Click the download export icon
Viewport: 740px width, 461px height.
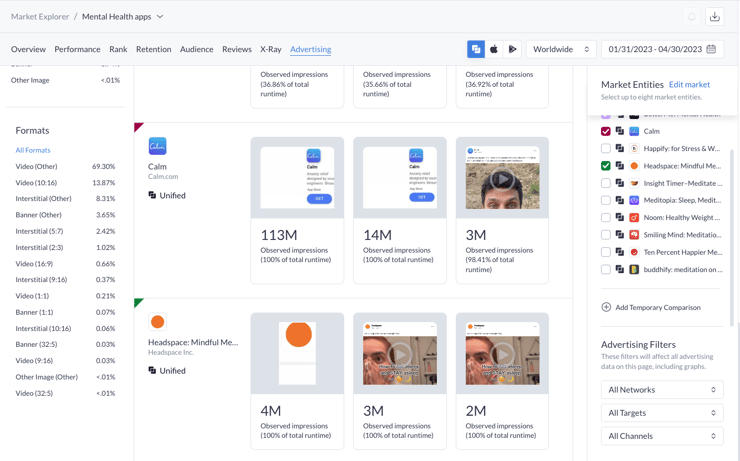pos(714,17)
